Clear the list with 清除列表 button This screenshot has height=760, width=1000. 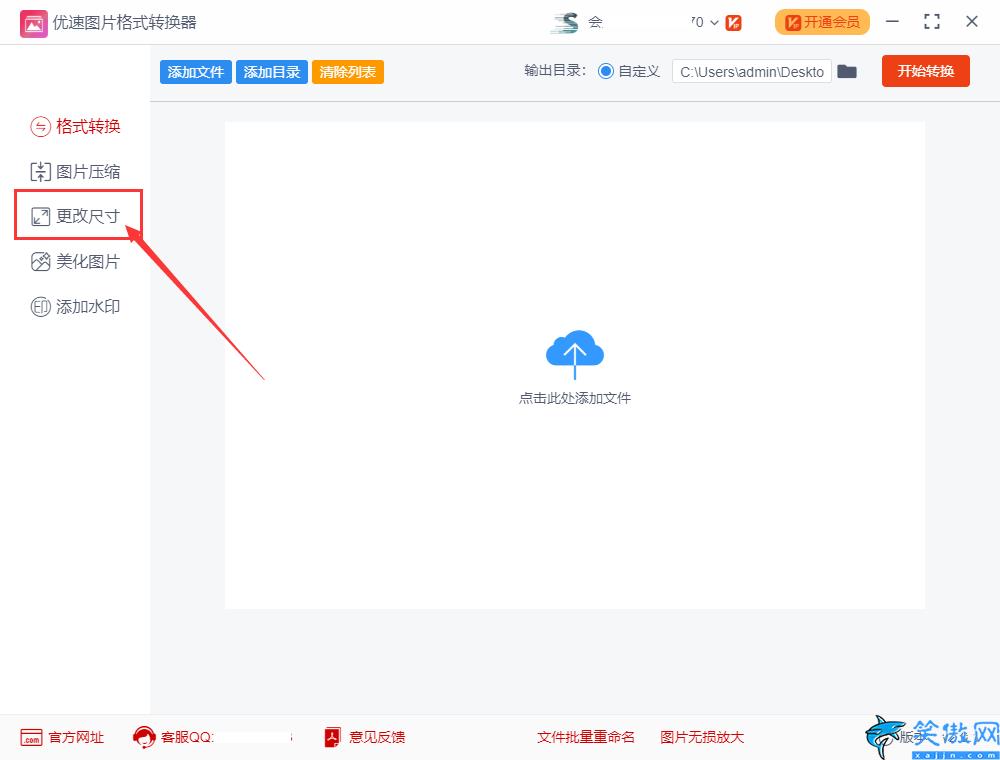tap(348, 72)
